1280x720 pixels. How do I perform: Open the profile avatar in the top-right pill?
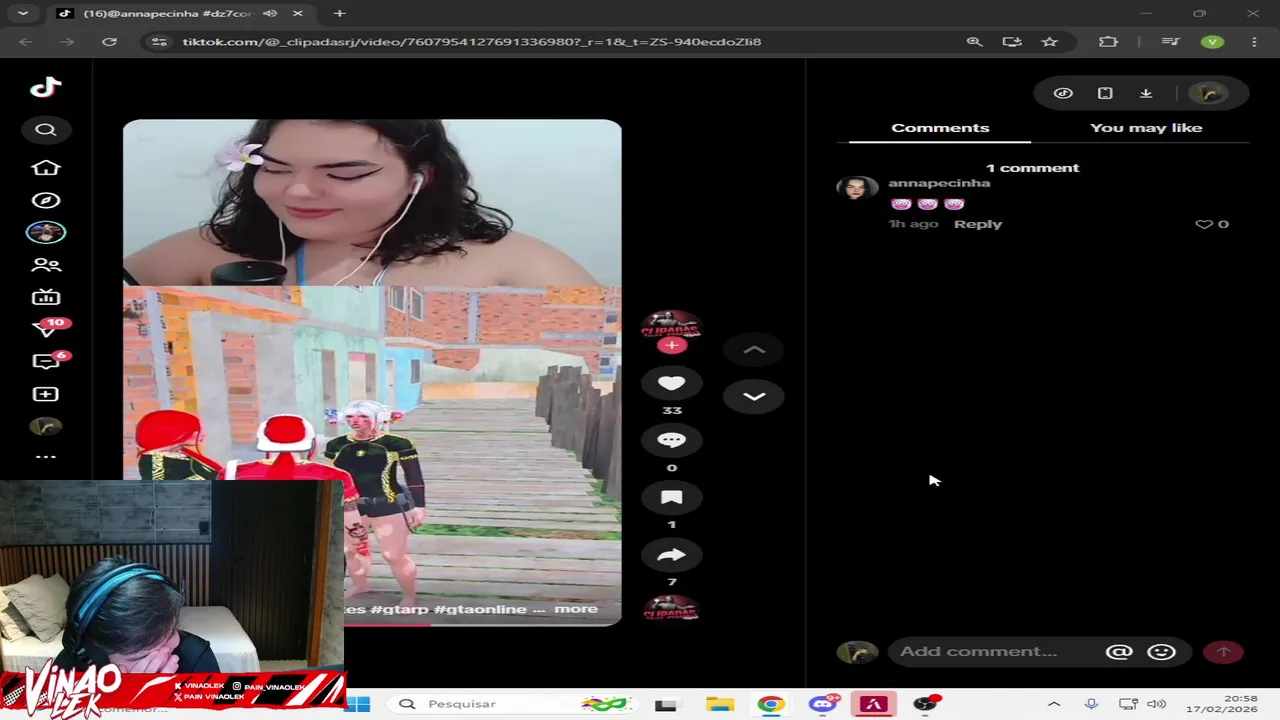pos(1209,93)
